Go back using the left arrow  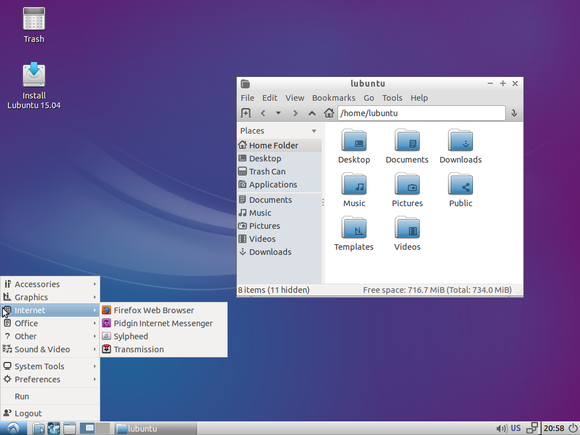point(263,113)
